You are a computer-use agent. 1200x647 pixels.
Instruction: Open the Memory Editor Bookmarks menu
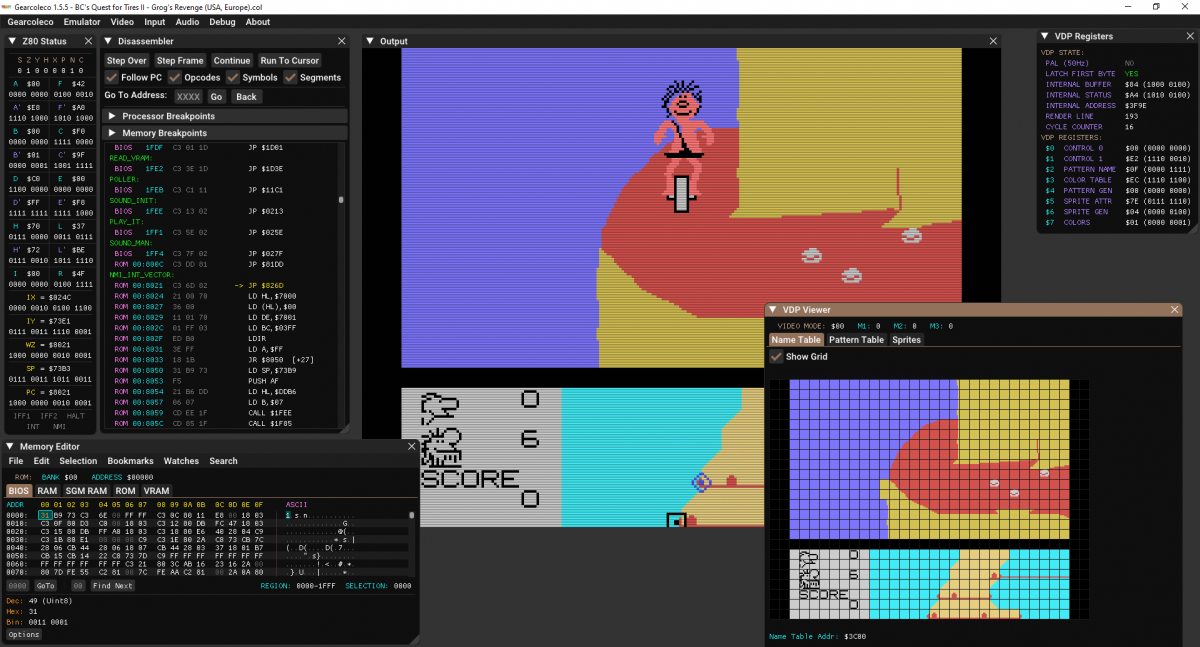point(131,461)
